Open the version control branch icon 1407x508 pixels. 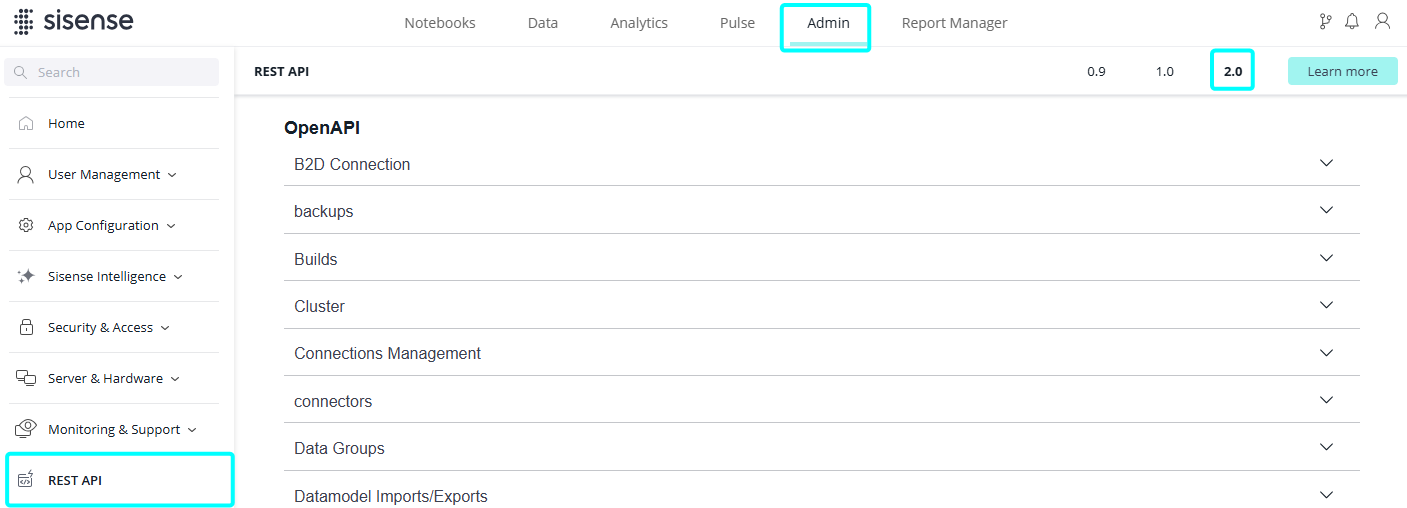(1325, 21)
